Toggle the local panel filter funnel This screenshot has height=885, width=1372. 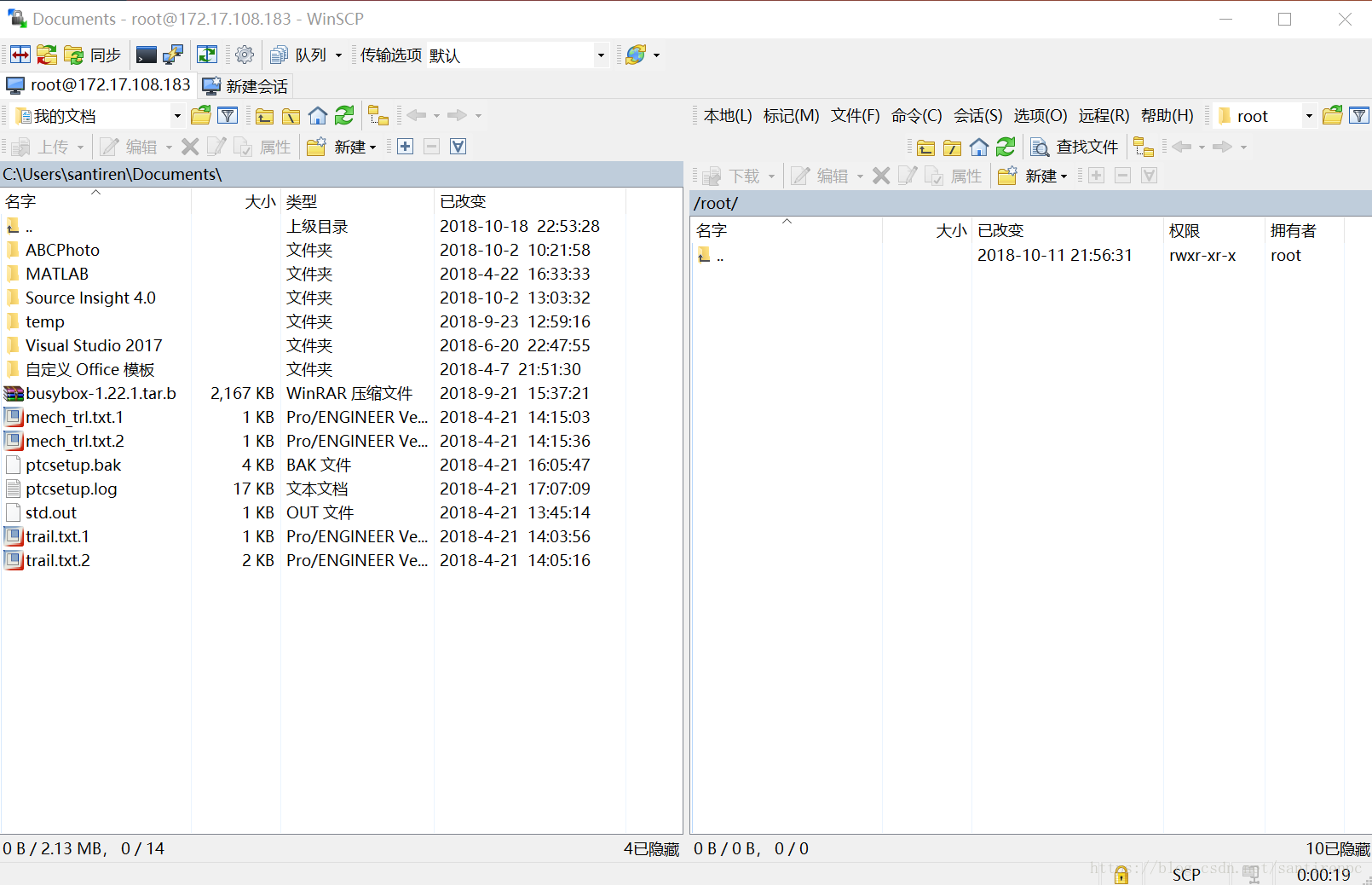click(228, 115)
